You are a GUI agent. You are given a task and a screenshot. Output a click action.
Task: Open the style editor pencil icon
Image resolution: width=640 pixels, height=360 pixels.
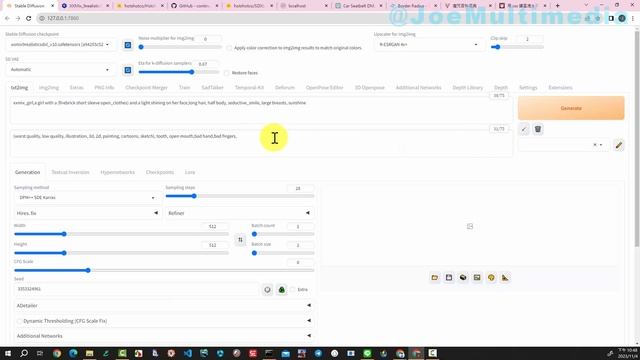[x=619, y=145]
